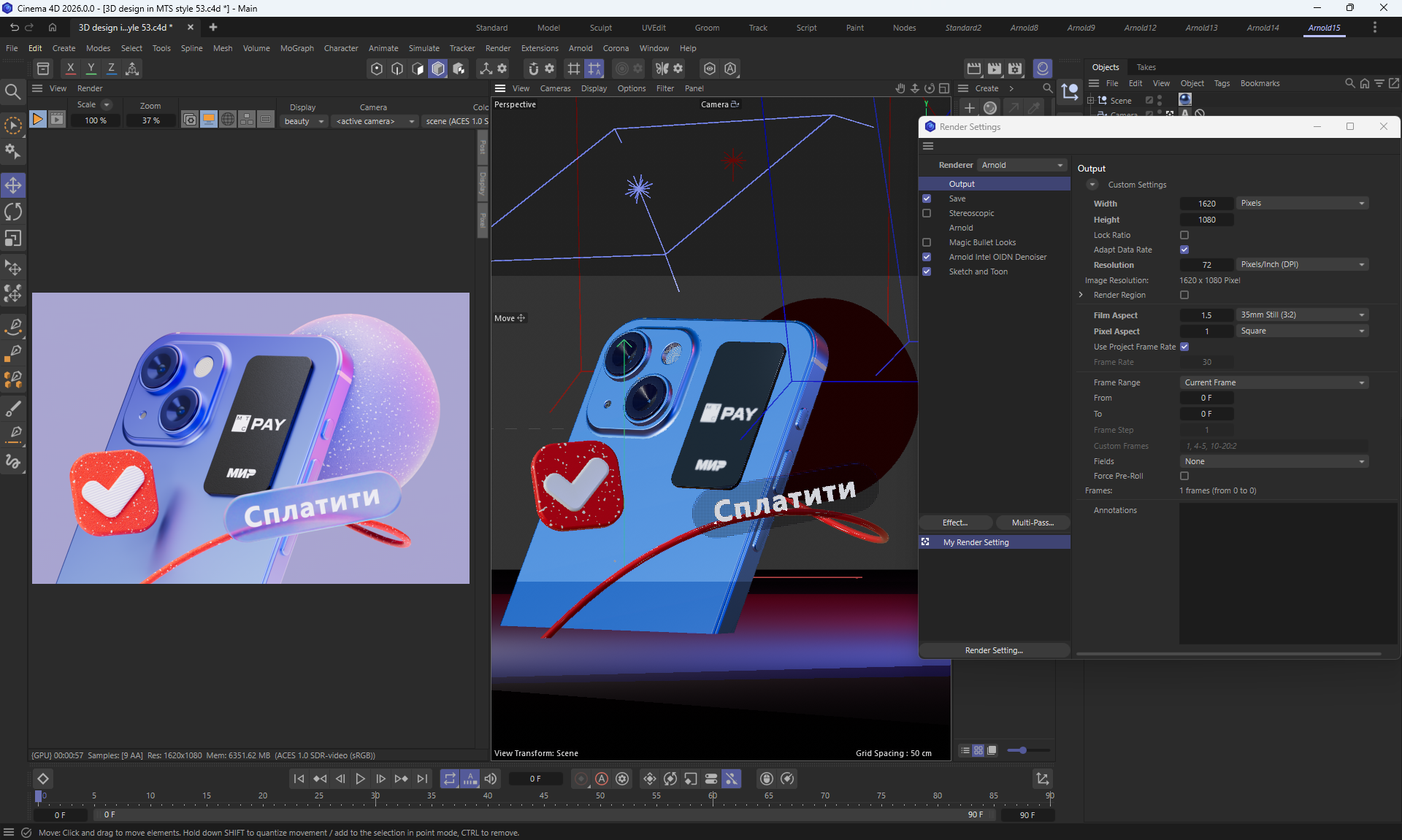Image resolution: width=1402 pixels, height=840 pixels.
Task: Enable the Lock Ratio checkbox
Action: point(1184,235)
